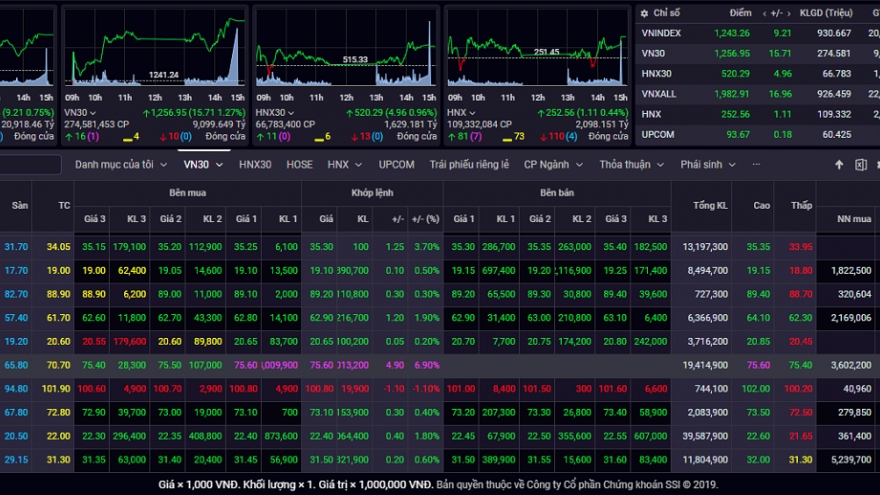Open the Danh mục của tôi dropdown
880x495 pixels.
point(120,165)
